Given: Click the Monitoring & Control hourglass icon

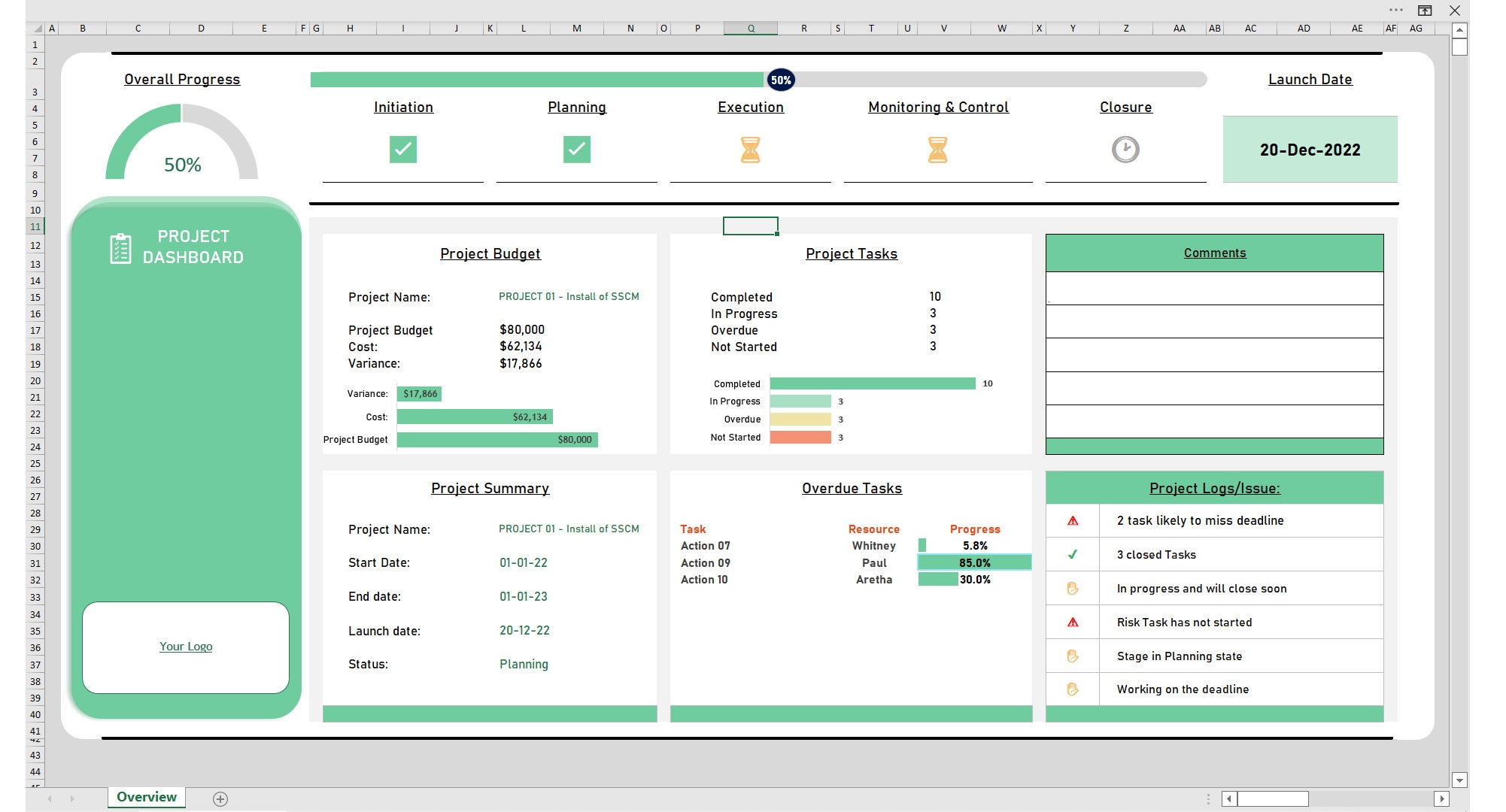Looking at the screenshot, I should [x=938, y=149].
